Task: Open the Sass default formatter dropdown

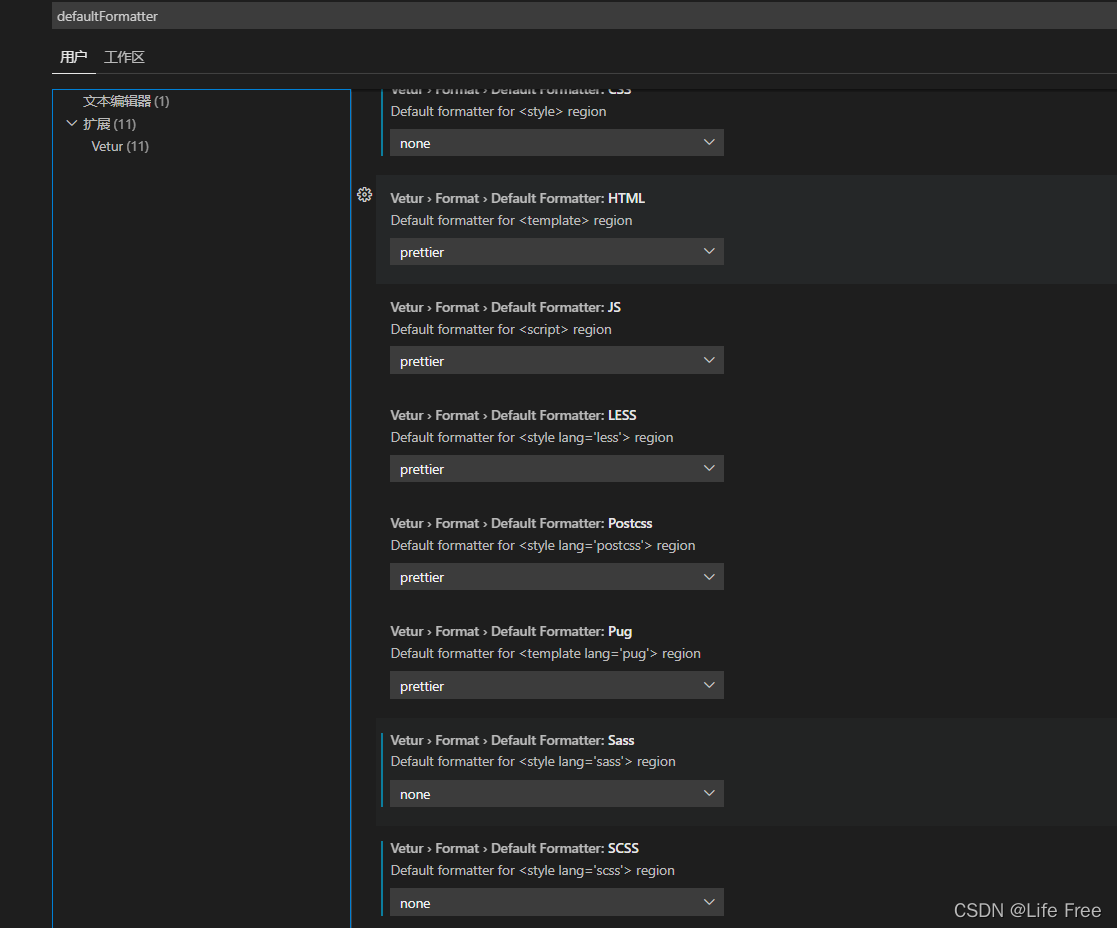Action: pos(556,793)
